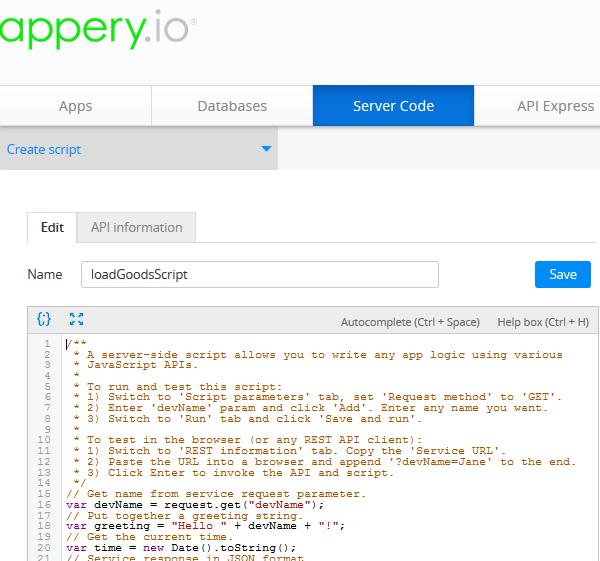Viewport: 600px width, 561px height.
Task: Click line number 10 in gutter
Action: (44, 440)
